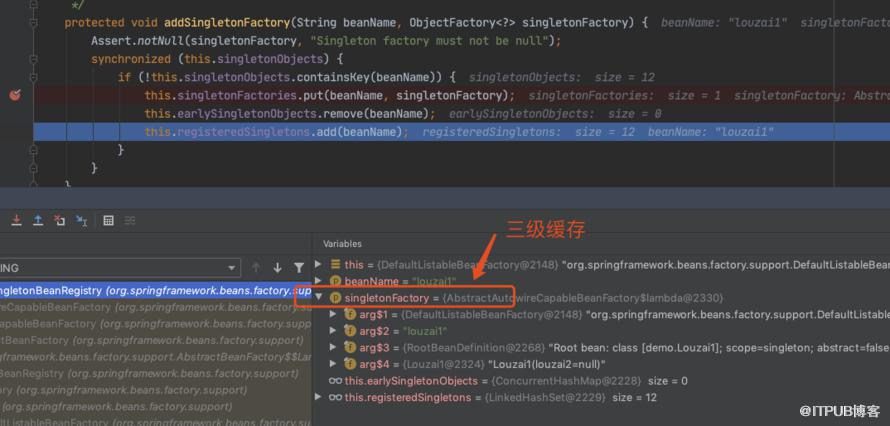Click the frames filter funnel icon
This screenshot has height=426, width=890.
coord(299,268)
